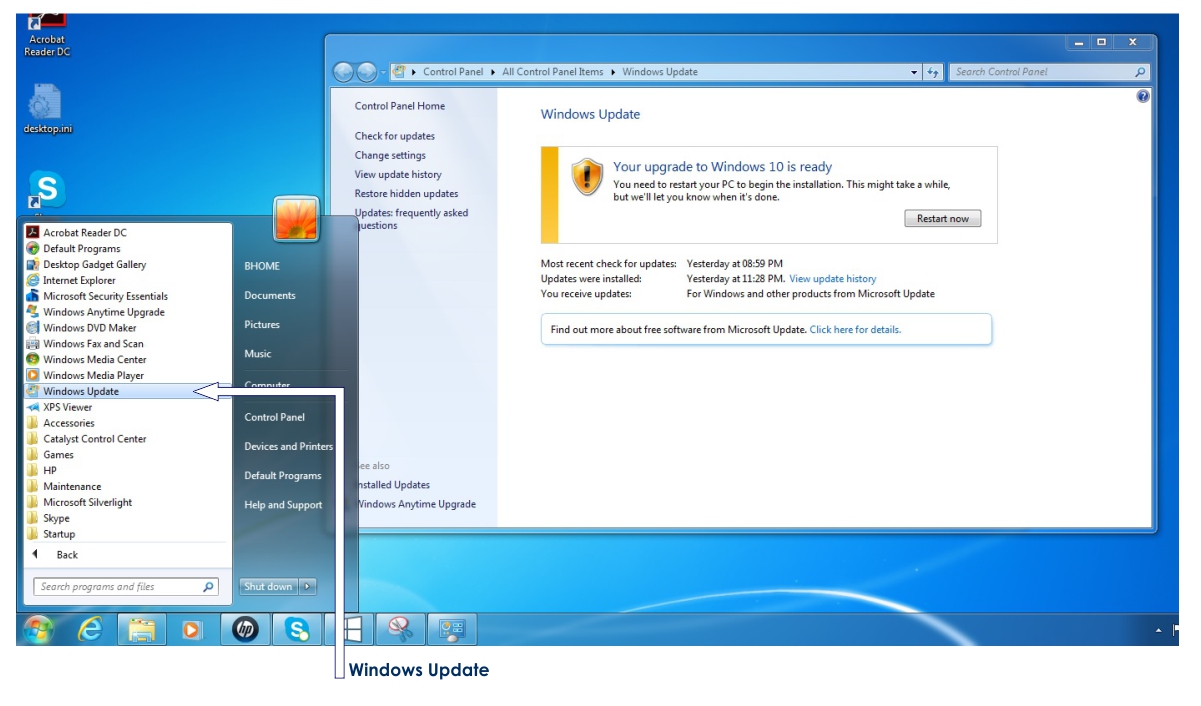Open the Windows Update help icon

[1143, 96]
